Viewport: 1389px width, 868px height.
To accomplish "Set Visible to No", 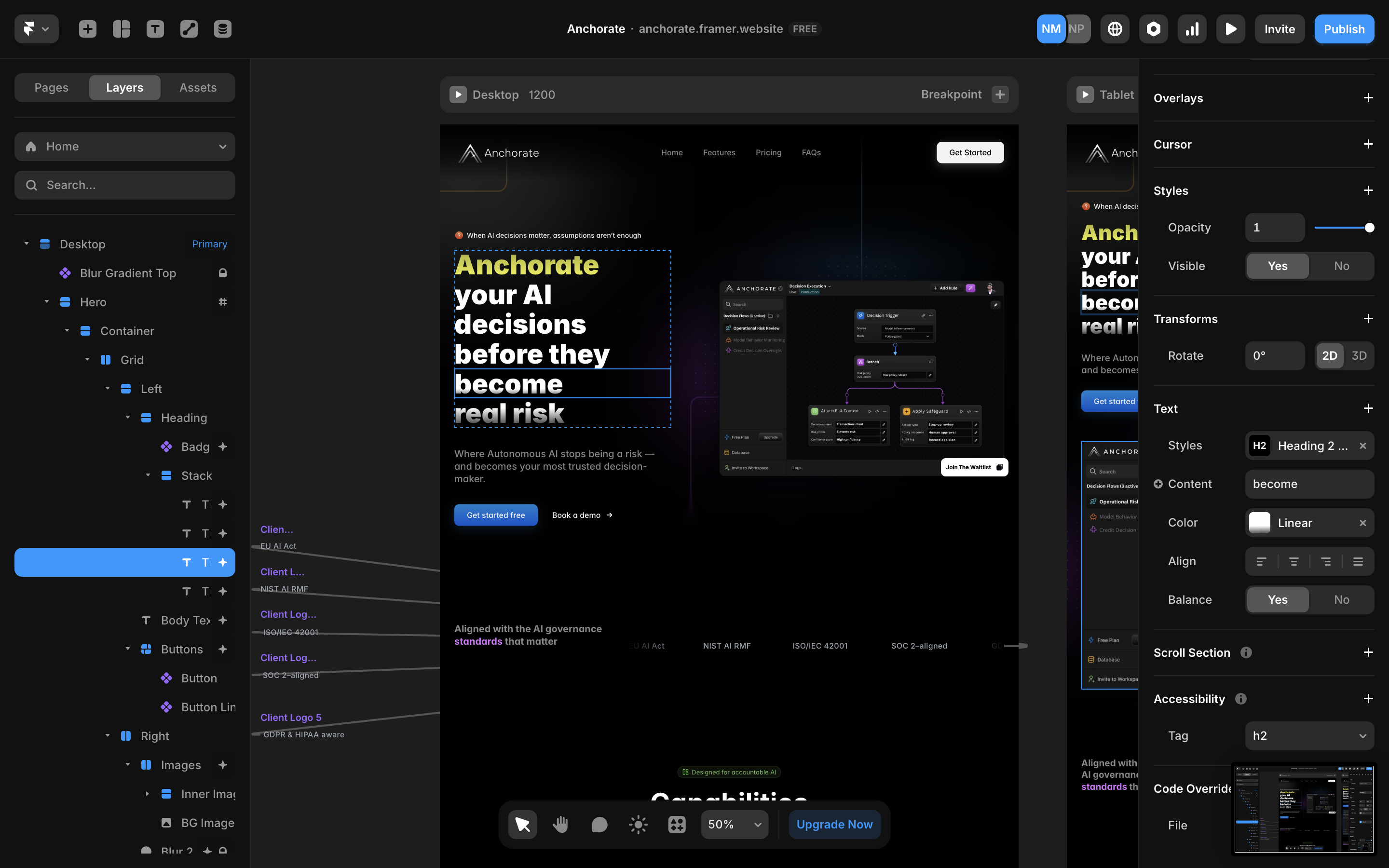I will [x=1341, y=266].
